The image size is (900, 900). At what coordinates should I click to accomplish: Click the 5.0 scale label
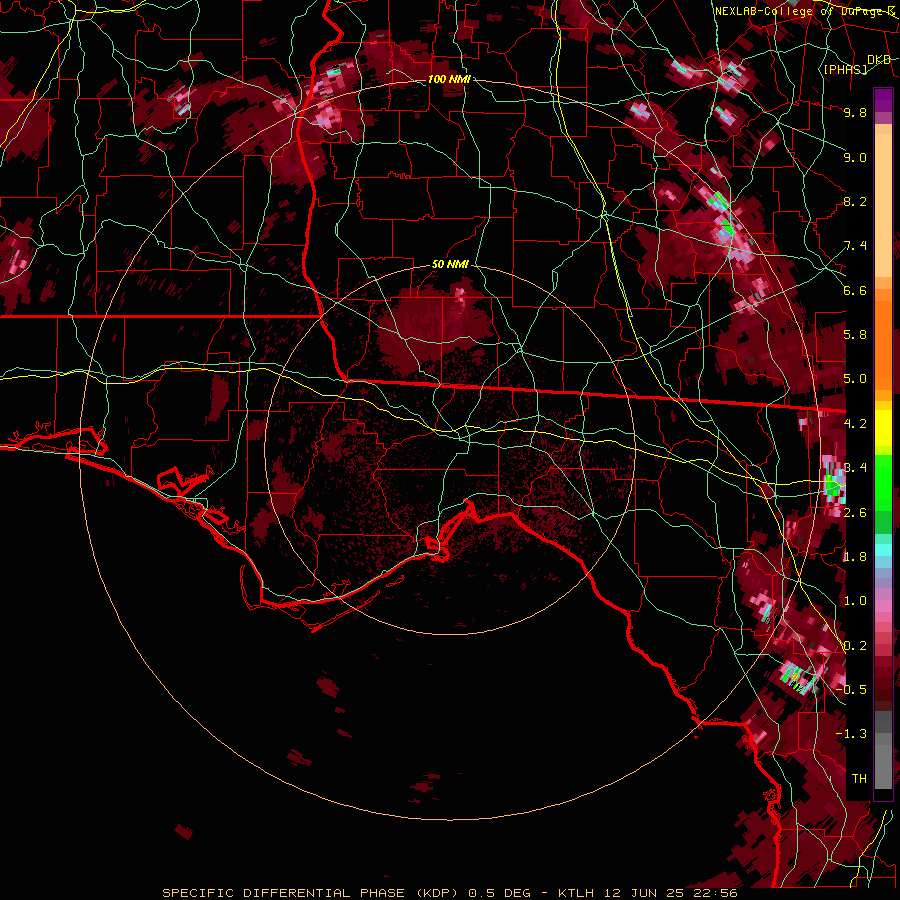(855, 379)
